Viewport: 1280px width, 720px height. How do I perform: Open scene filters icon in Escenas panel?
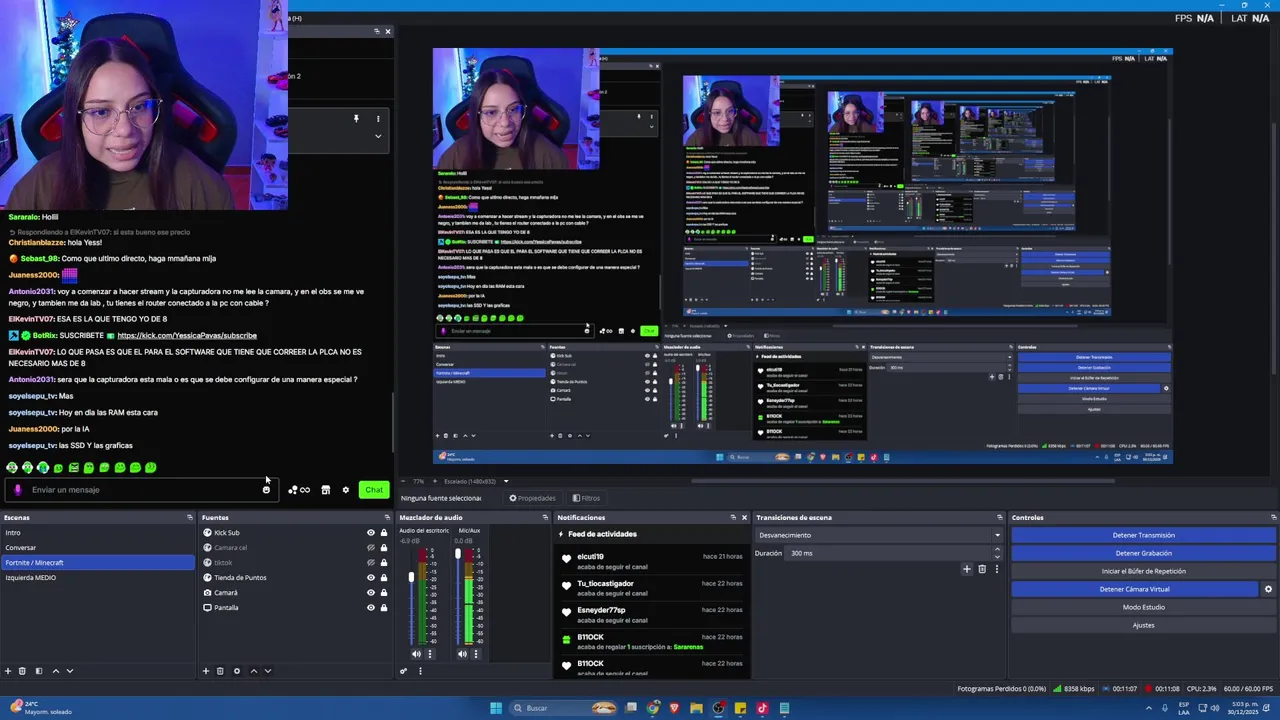(x=39, y=671)
